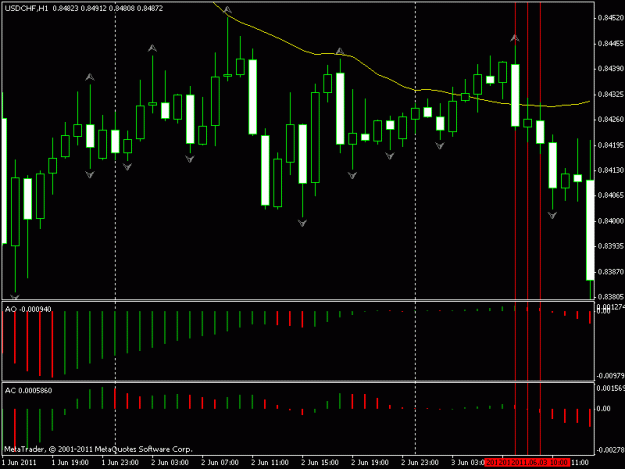Click the 0.84520 price axis label

611,18
